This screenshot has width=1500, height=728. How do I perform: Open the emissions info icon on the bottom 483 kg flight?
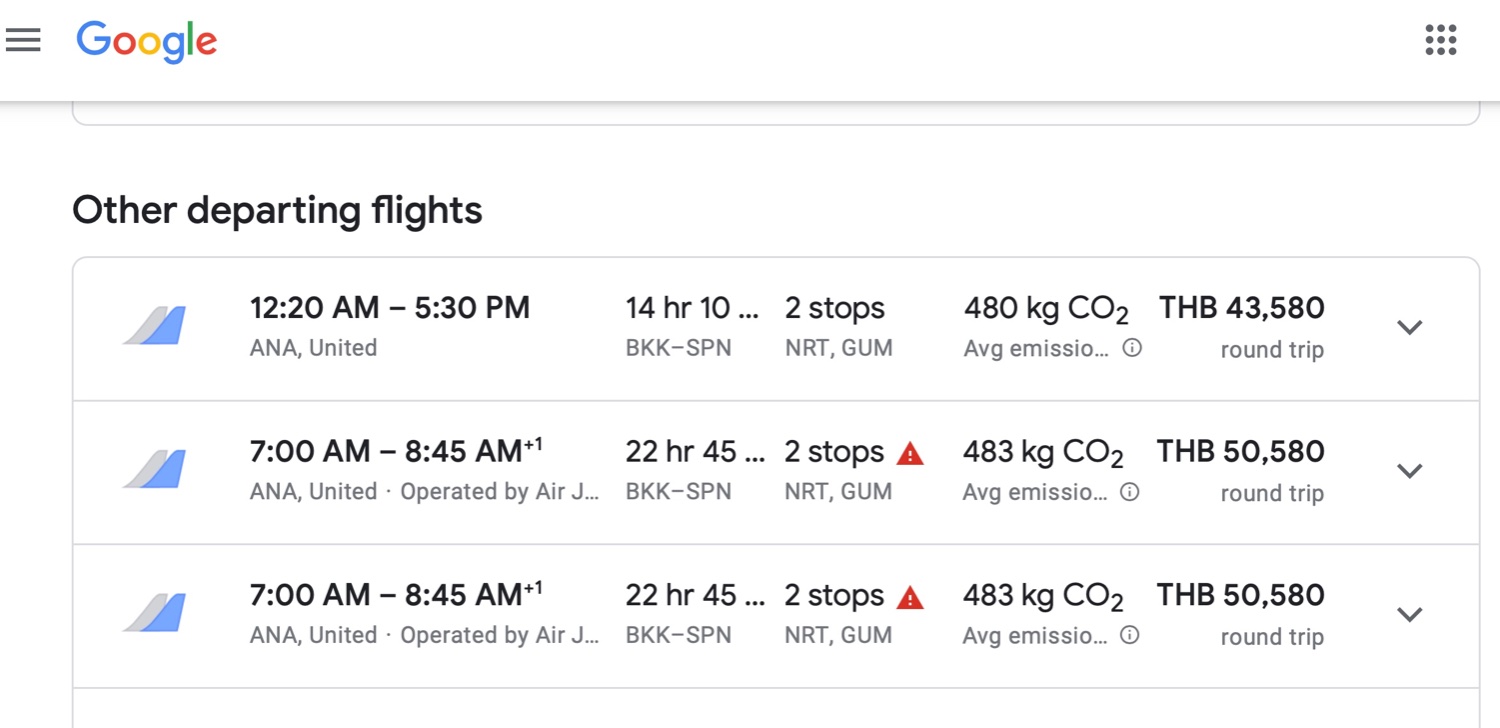1129,636
